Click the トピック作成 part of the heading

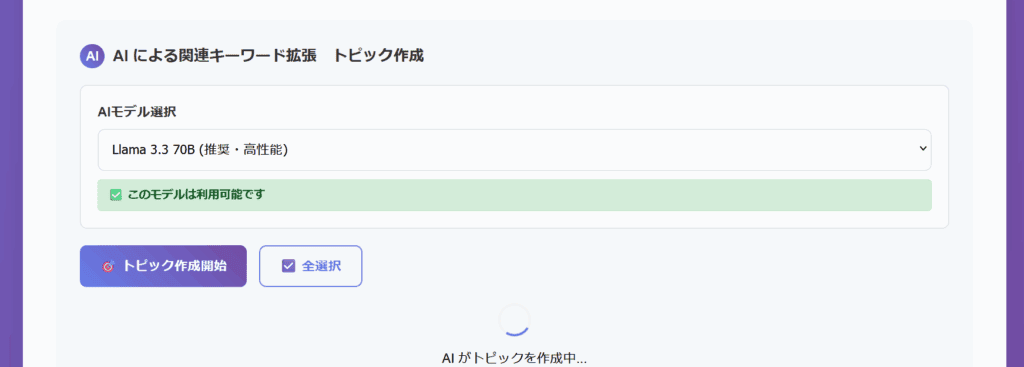(379, 56)
